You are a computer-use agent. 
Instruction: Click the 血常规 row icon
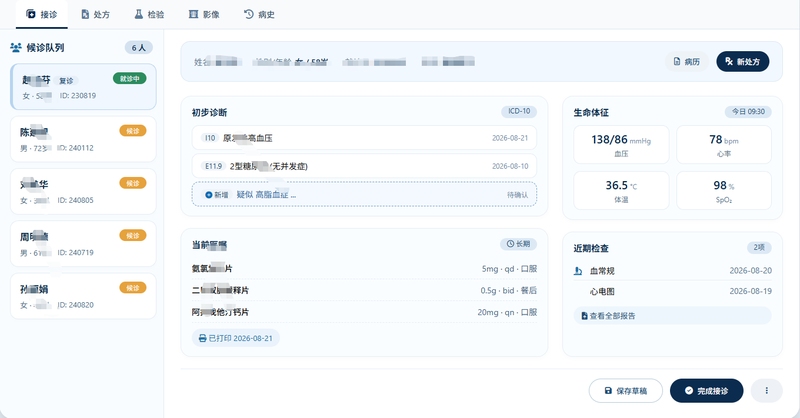[578, 271]
